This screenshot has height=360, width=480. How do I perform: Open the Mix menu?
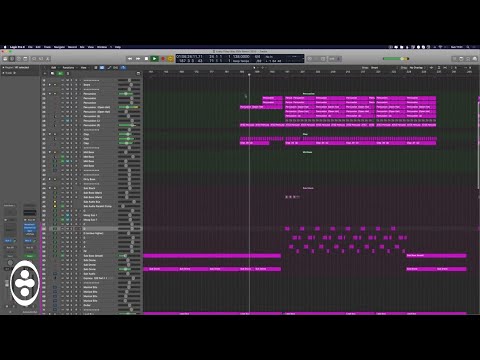click(82, 47)
